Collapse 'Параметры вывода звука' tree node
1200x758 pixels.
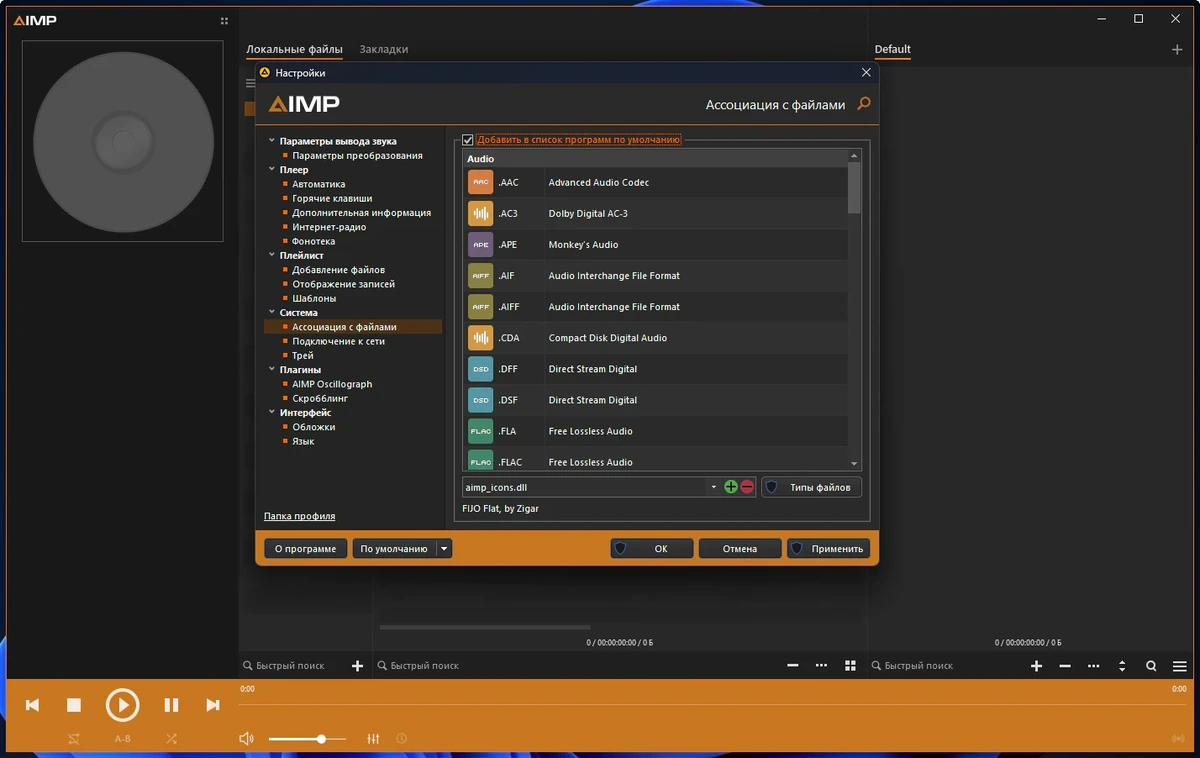click(x=271, y=141)
